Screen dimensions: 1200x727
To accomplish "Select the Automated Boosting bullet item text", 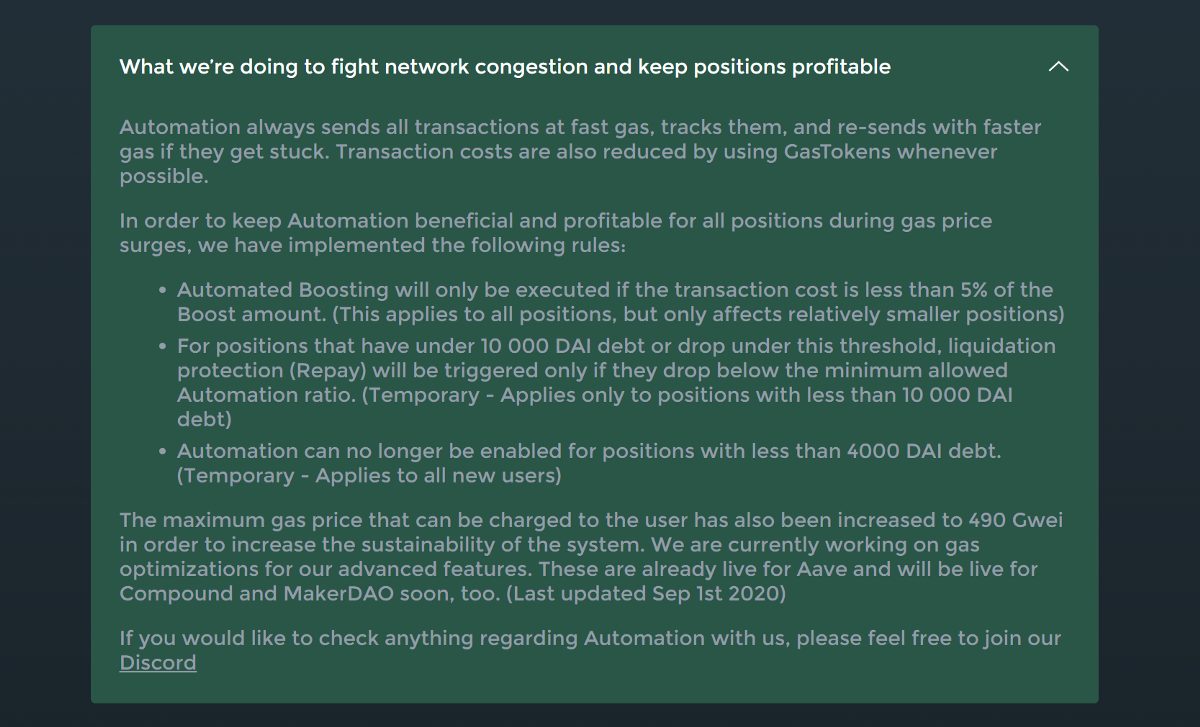I will click(x=620, y=302).
